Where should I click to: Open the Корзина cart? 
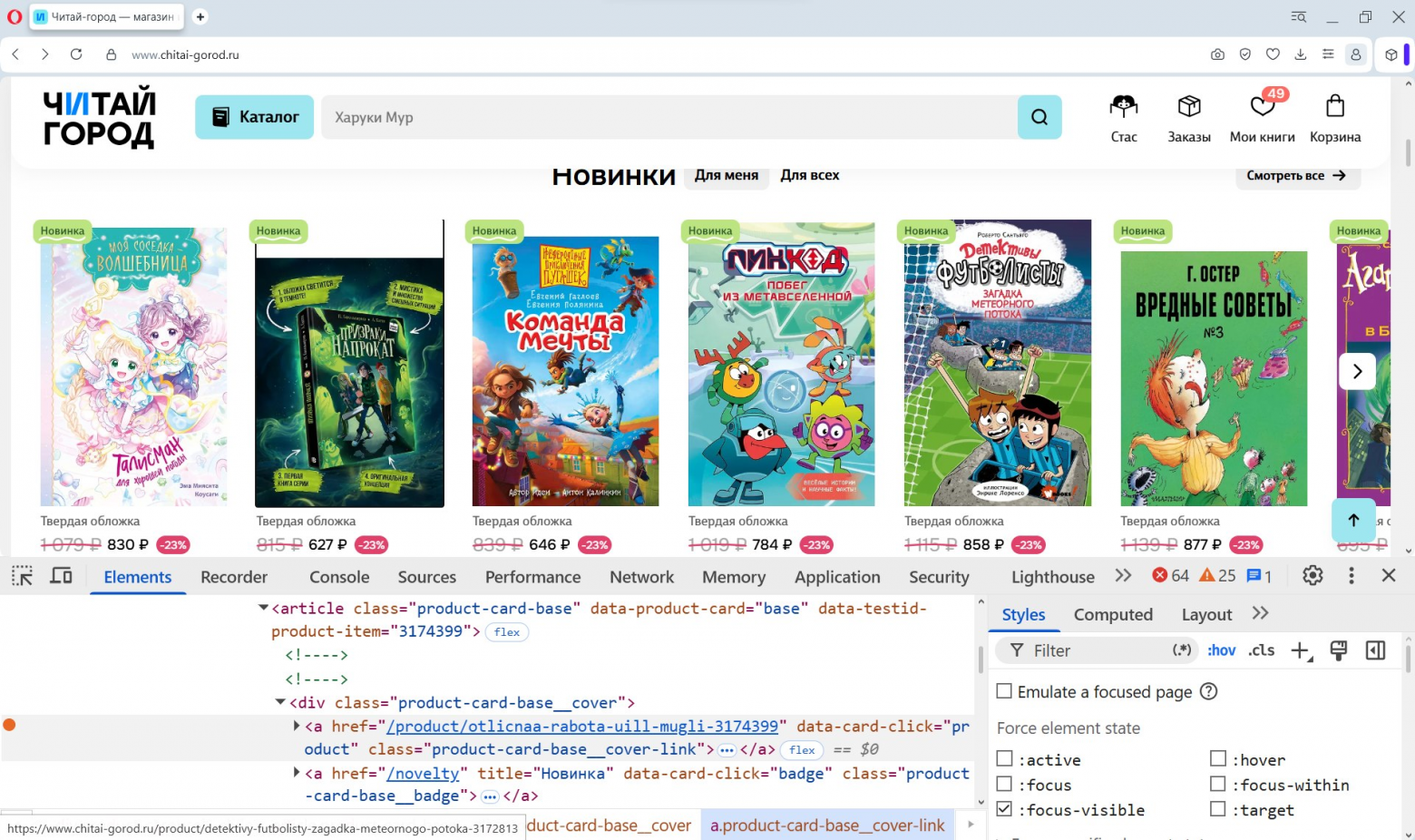click(1335, 119)
